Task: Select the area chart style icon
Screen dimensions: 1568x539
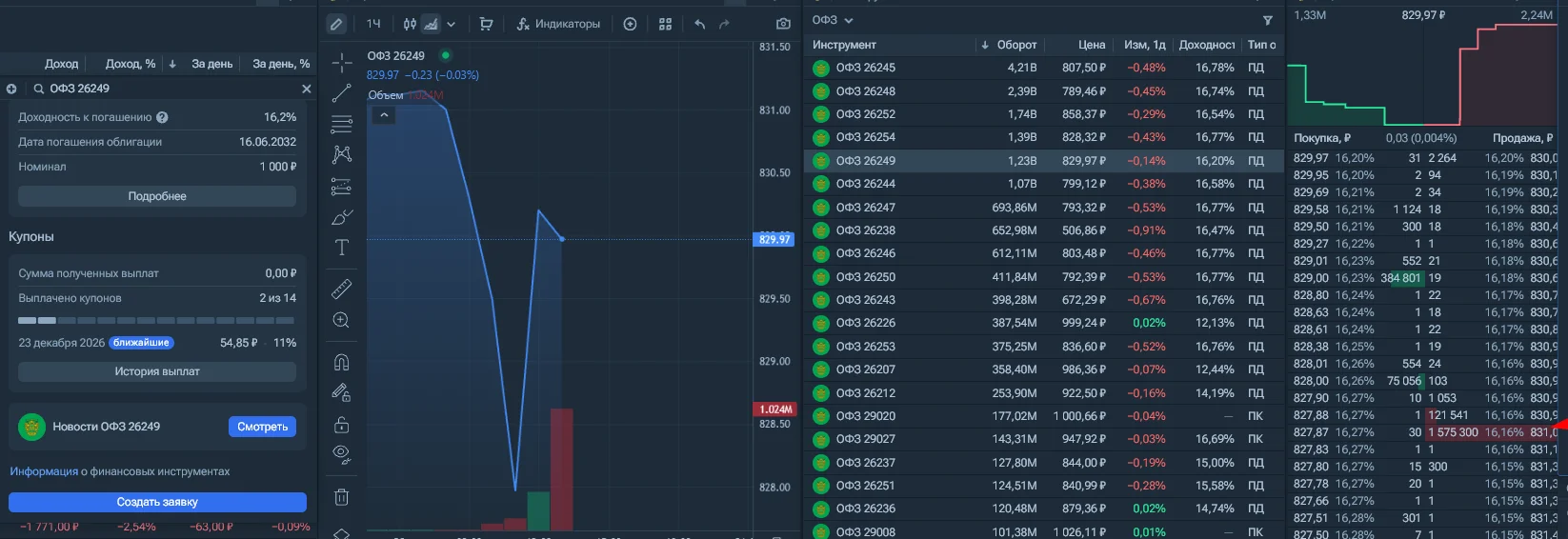Action: pos(431,24)
